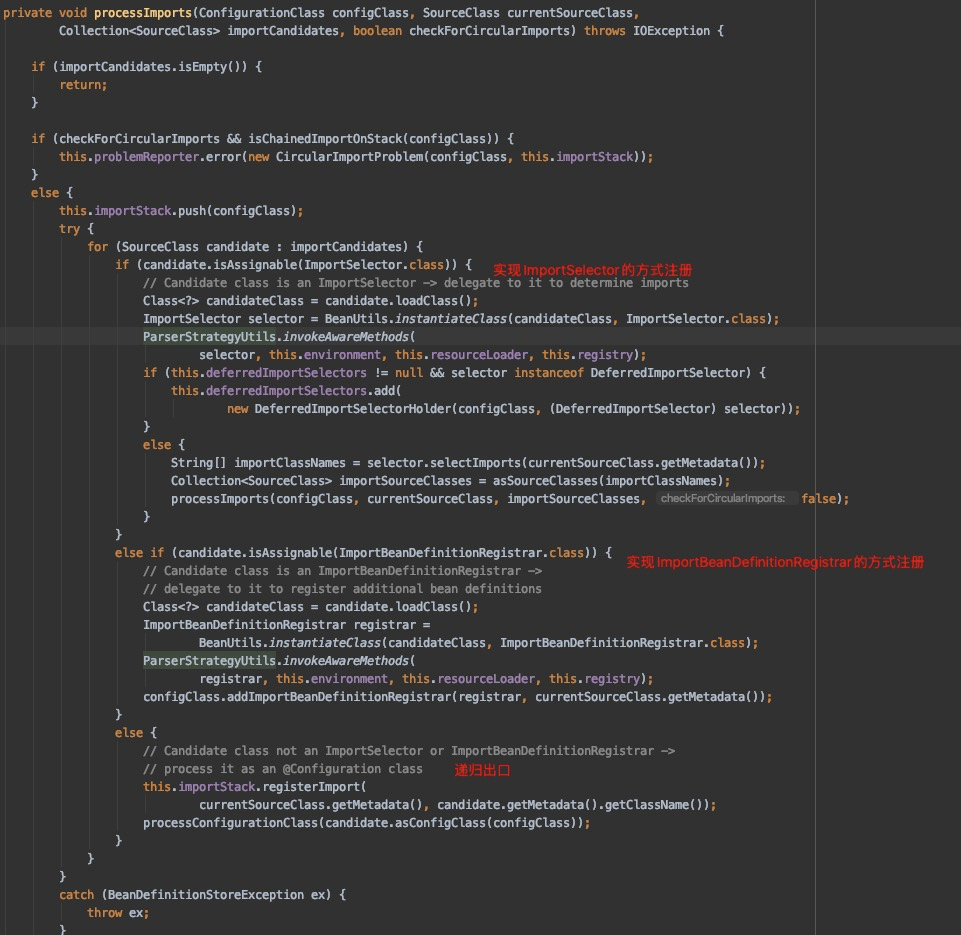Image resolution: width=961 pixels, height=935 pixels.
Task: Click the private keyword in the method signature
Action: 27,12
